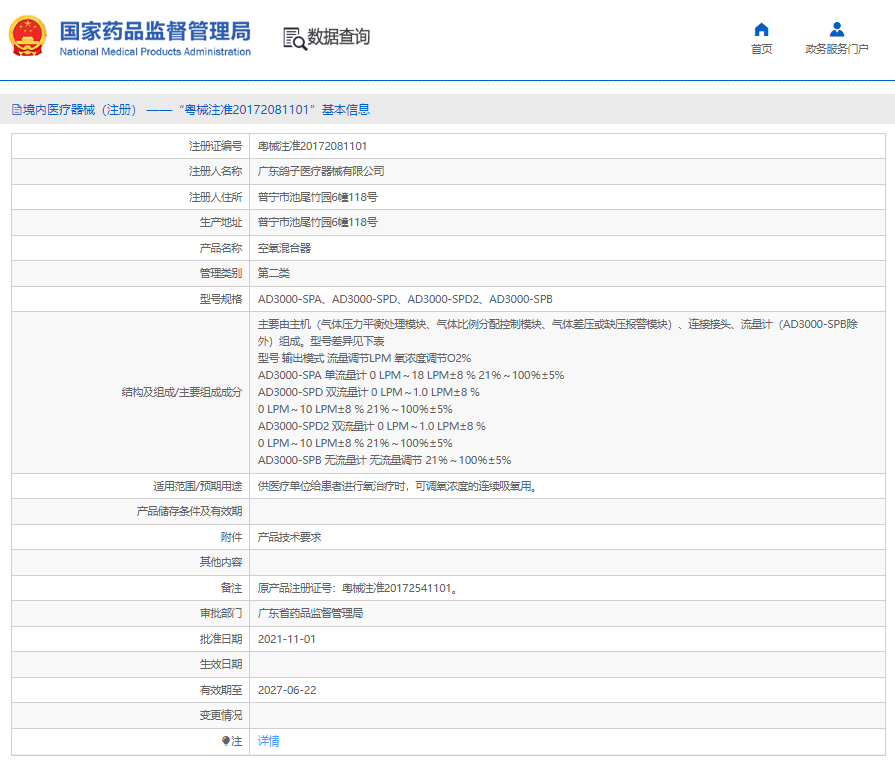Select registration number 粤械注准20172081101 value

coord(312,146)
